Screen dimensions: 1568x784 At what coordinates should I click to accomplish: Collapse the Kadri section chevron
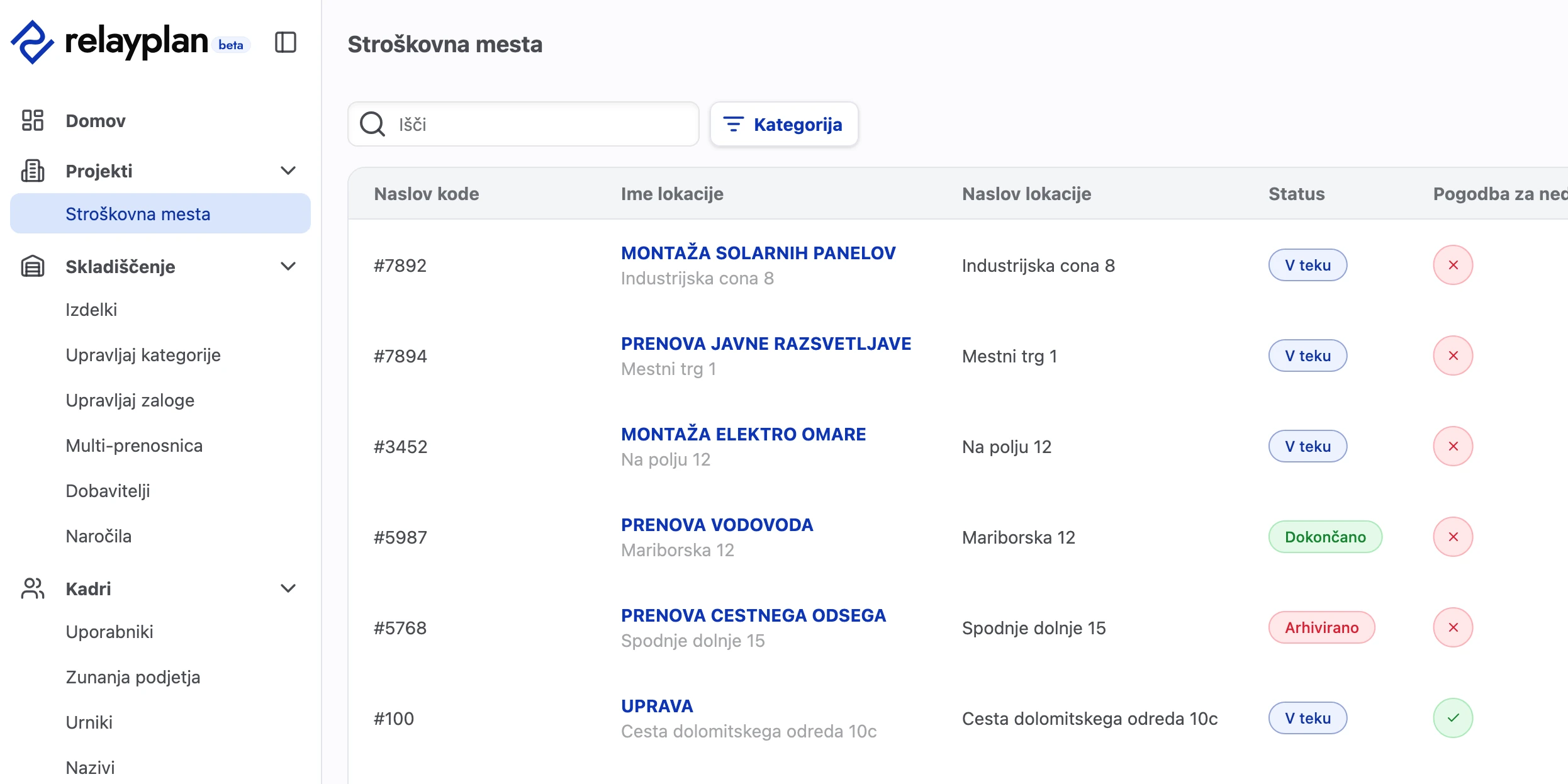288,588
